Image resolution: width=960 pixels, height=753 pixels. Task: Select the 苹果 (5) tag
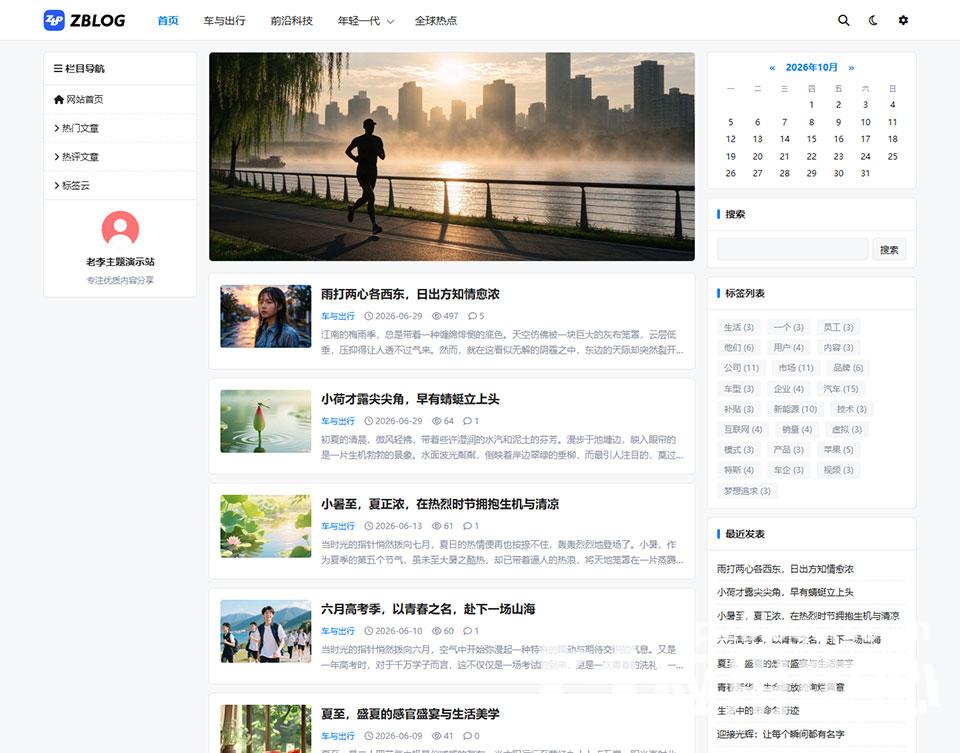coord(838,450)
